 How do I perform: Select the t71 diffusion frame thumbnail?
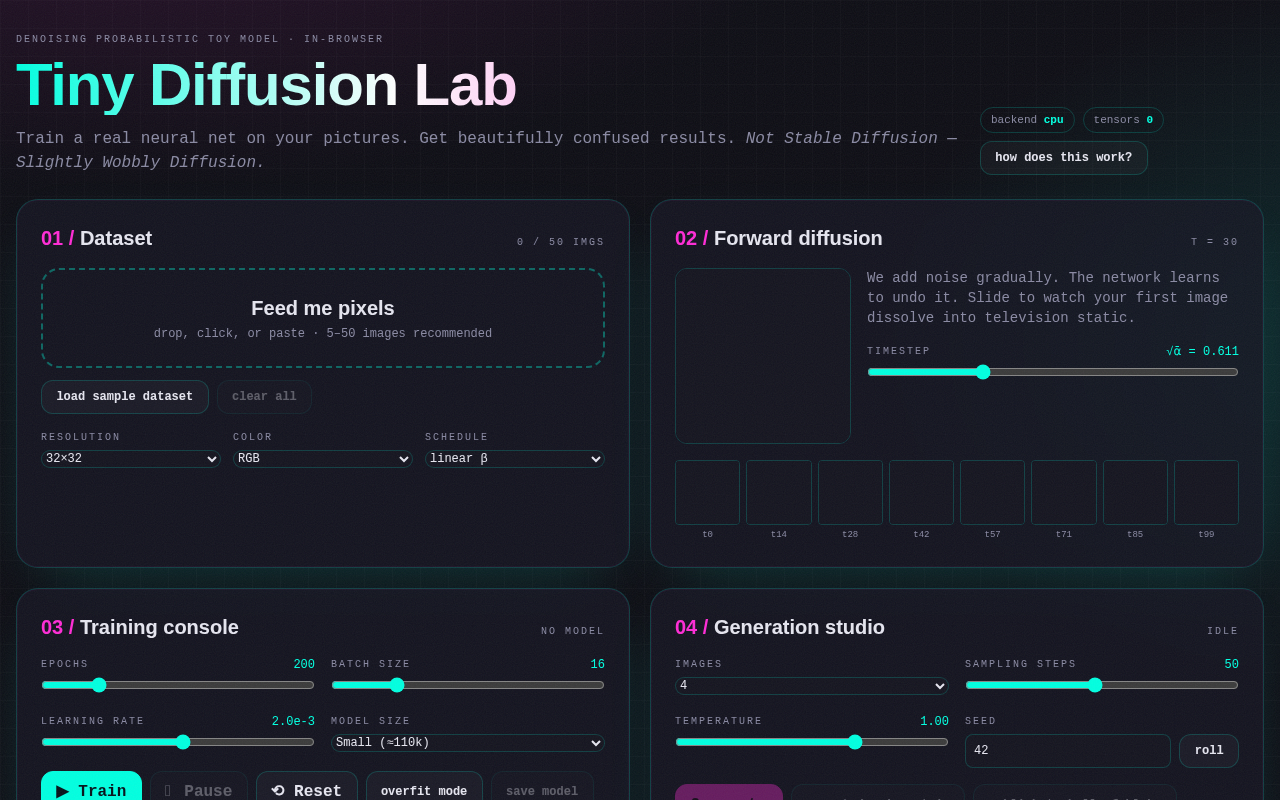click(x=1064, y=492)
